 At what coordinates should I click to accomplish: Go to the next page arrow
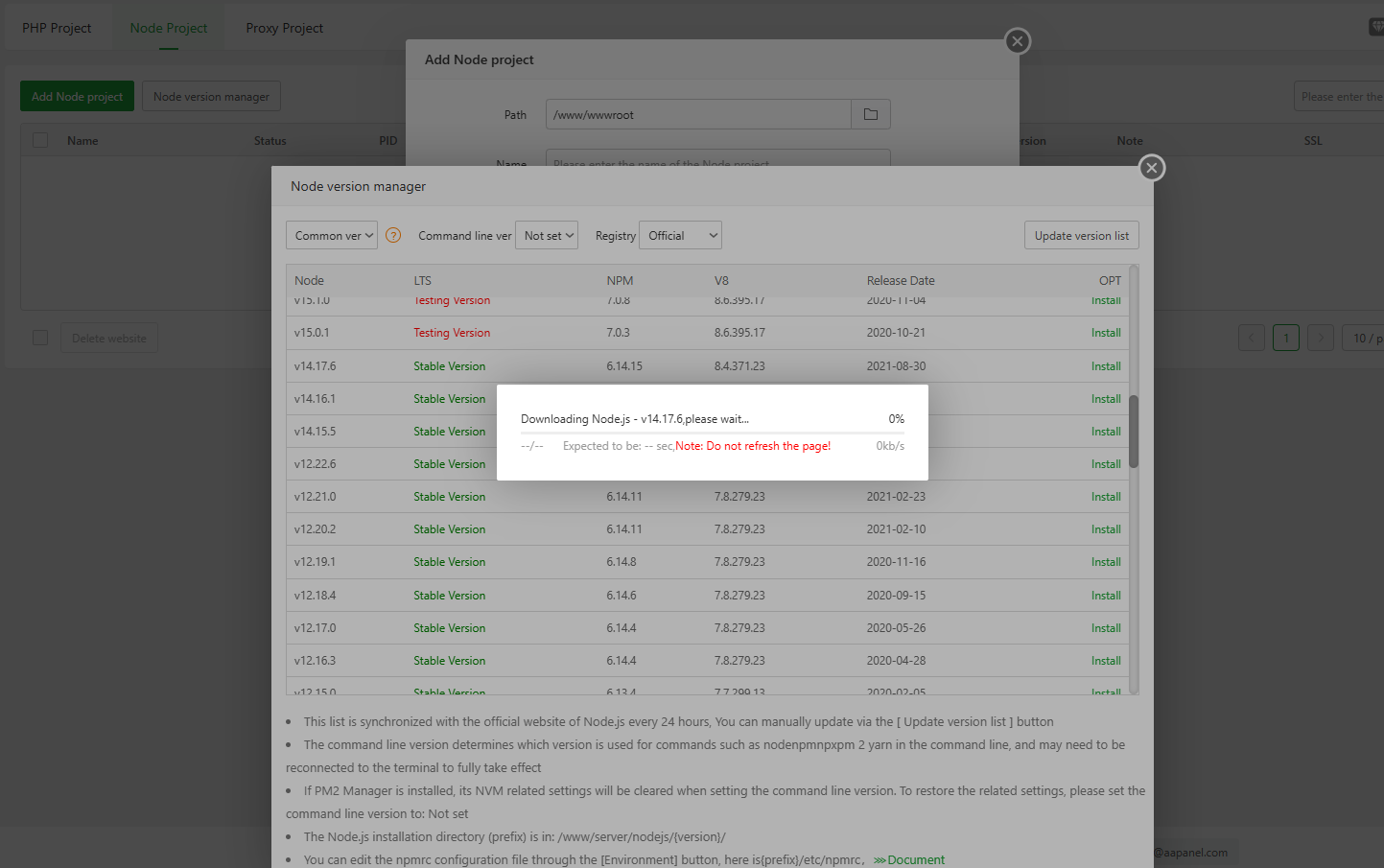[1321, 338]
